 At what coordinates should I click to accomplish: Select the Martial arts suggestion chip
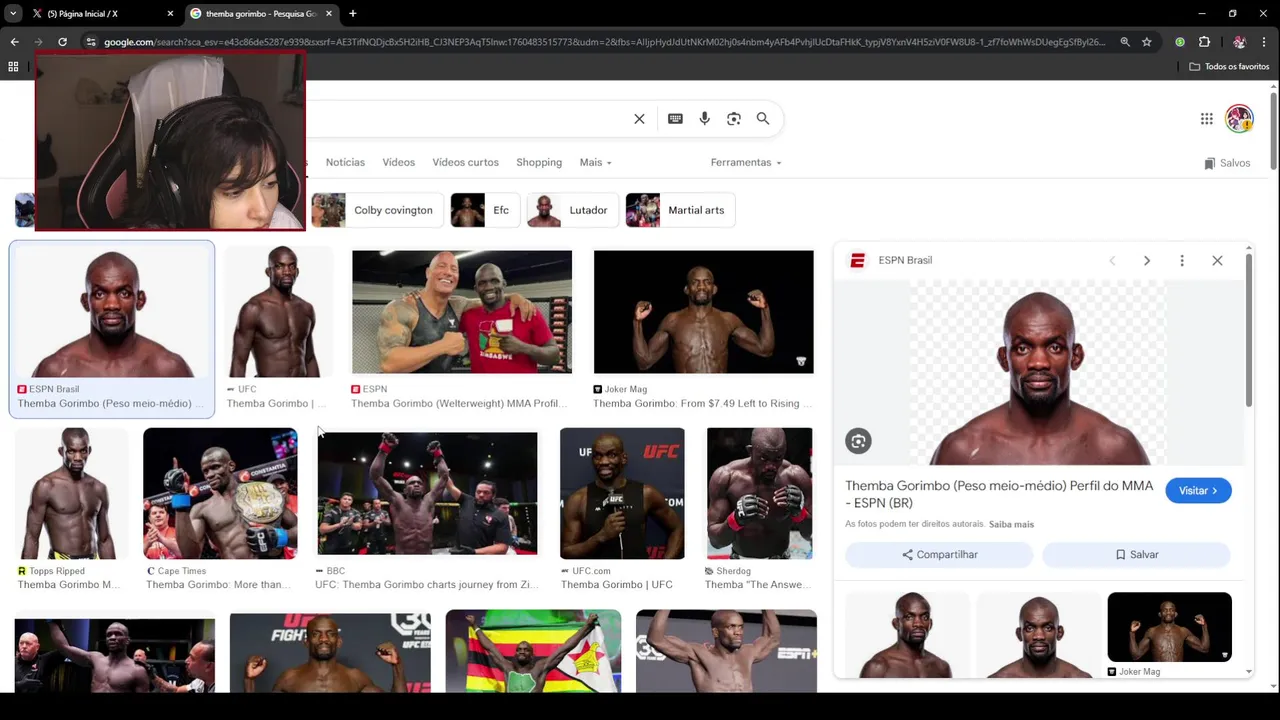click(x=680, y=210)
